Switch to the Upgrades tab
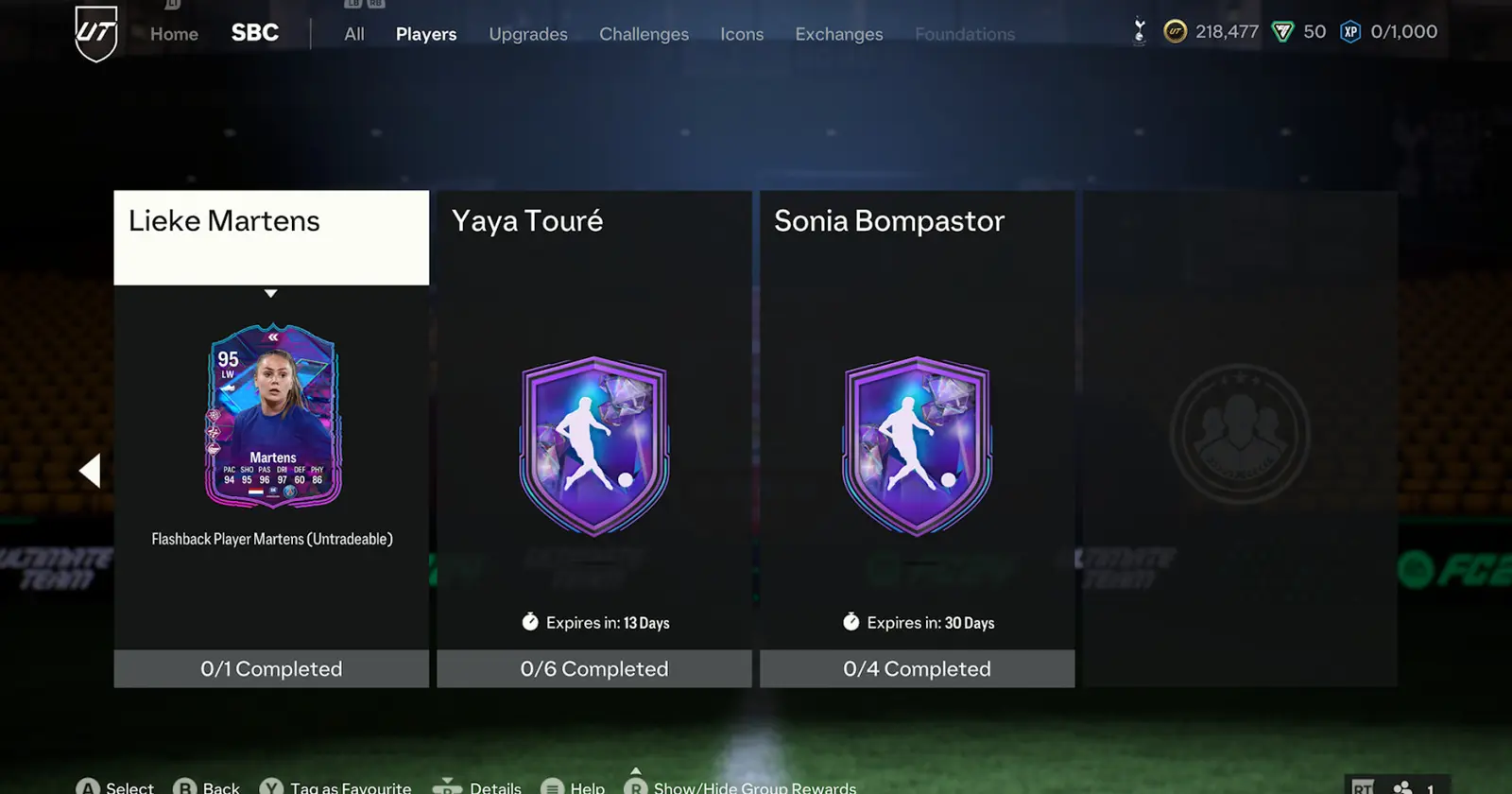Screen dimensions: 1512x794 click(528, 34)
